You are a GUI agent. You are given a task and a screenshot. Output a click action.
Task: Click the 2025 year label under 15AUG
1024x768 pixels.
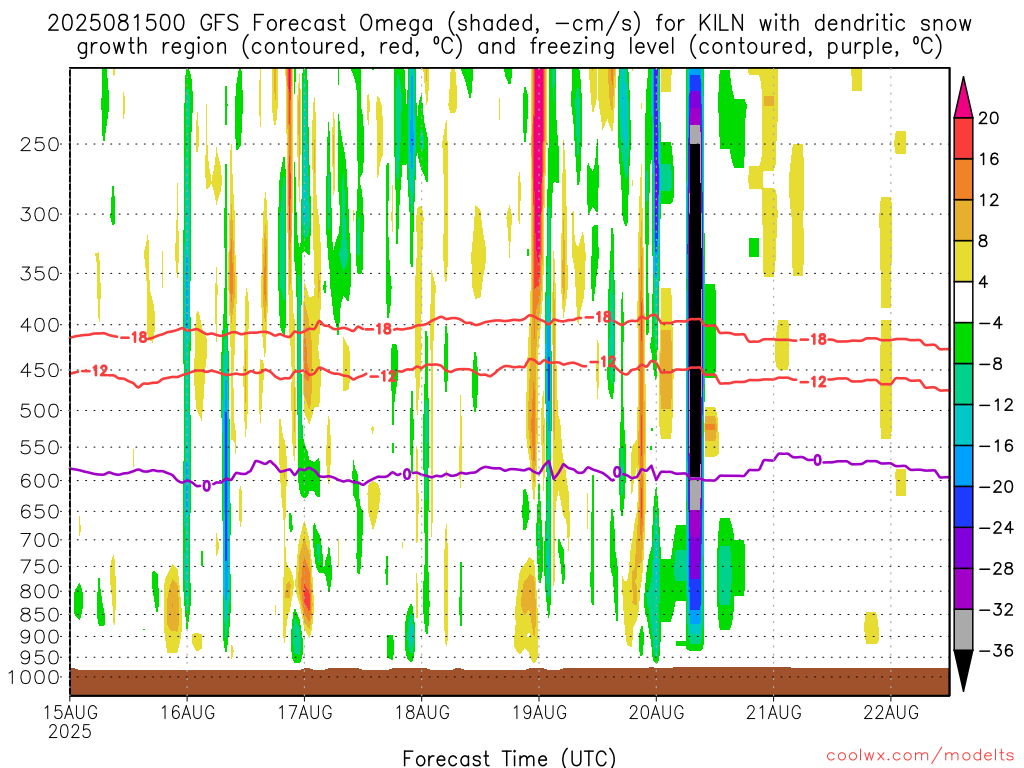tap(70, 732)
